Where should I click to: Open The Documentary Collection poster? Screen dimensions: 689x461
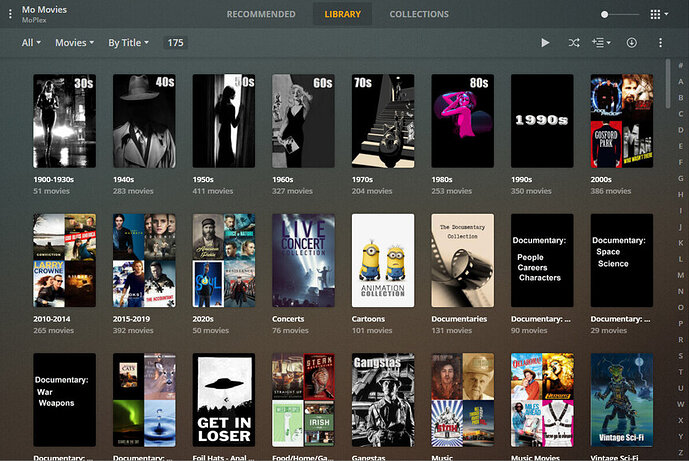tap(462, 261)
